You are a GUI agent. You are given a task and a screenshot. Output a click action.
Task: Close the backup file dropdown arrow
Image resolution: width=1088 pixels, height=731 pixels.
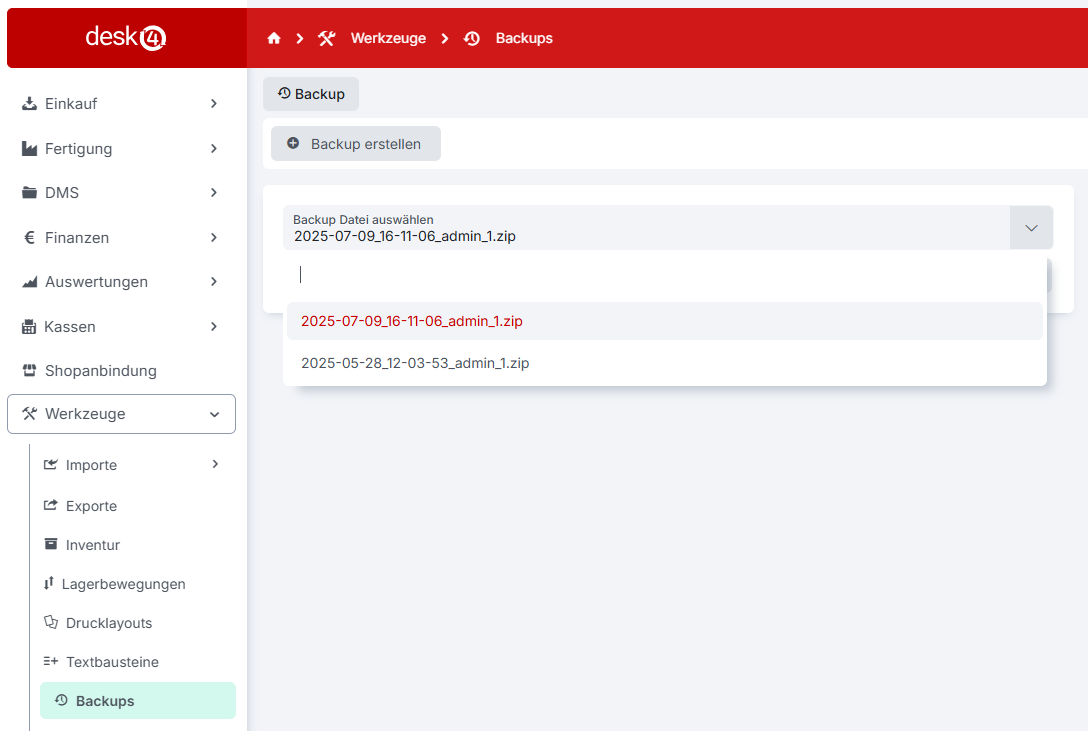1031,228
